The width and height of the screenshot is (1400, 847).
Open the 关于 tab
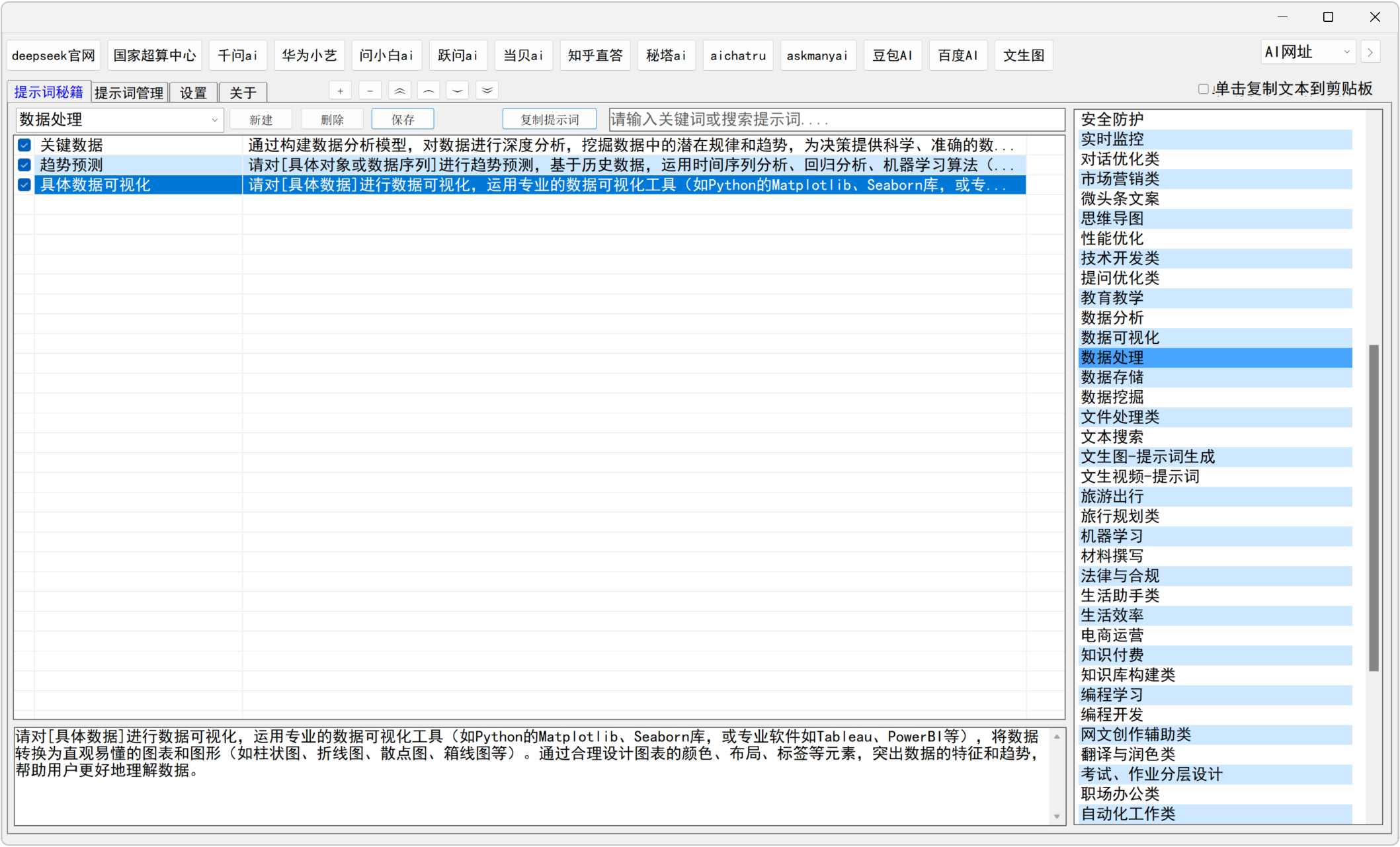click(243, 93)
